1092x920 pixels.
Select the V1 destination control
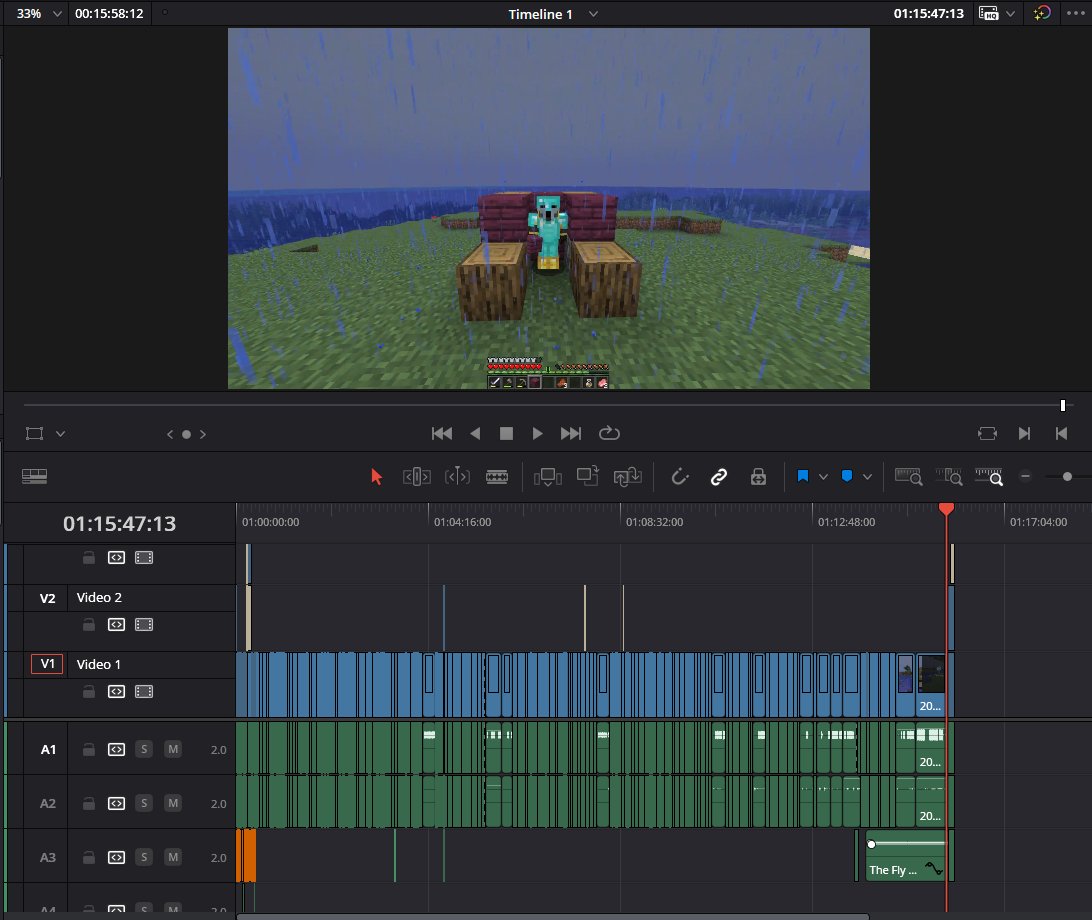coord(47,664)
